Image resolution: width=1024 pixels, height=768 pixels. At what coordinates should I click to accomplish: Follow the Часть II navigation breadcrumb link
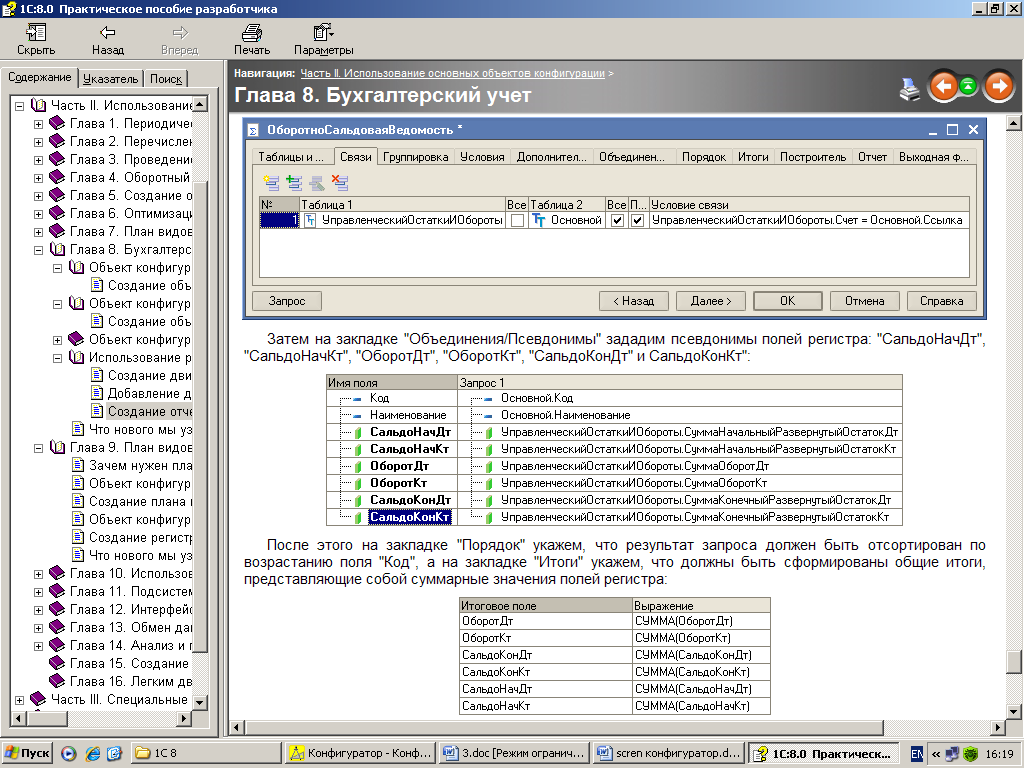pos(452,73)
